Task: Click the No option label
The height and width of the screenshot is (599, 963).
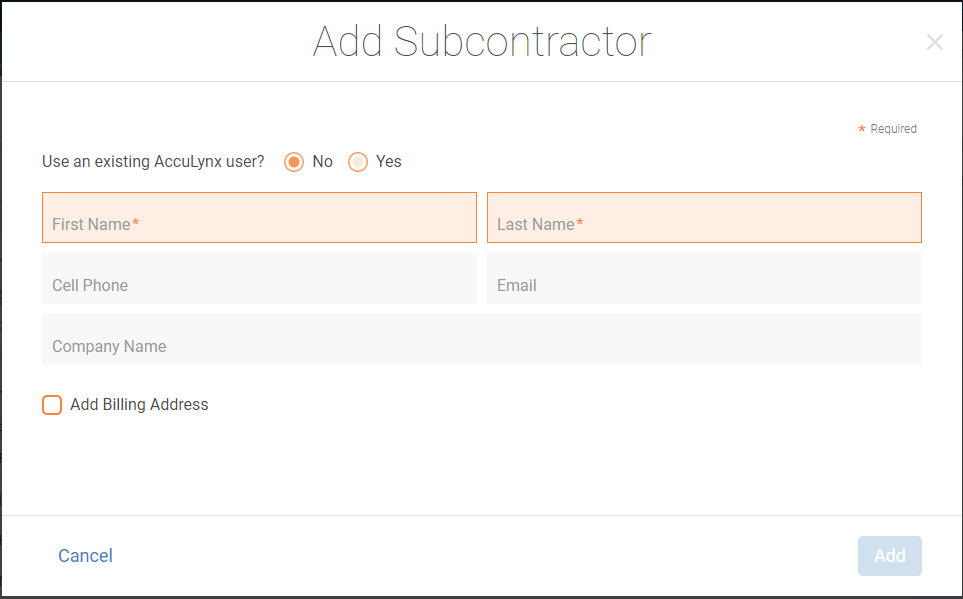Action: tap(322, 162)
